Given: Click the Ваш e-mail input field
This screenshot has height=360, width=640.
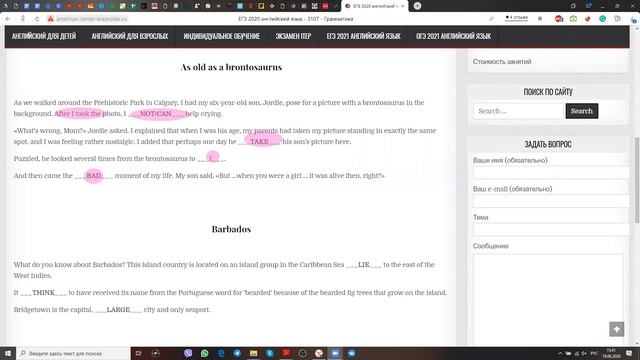Looking at the screenshot, I should coord(551,201).
